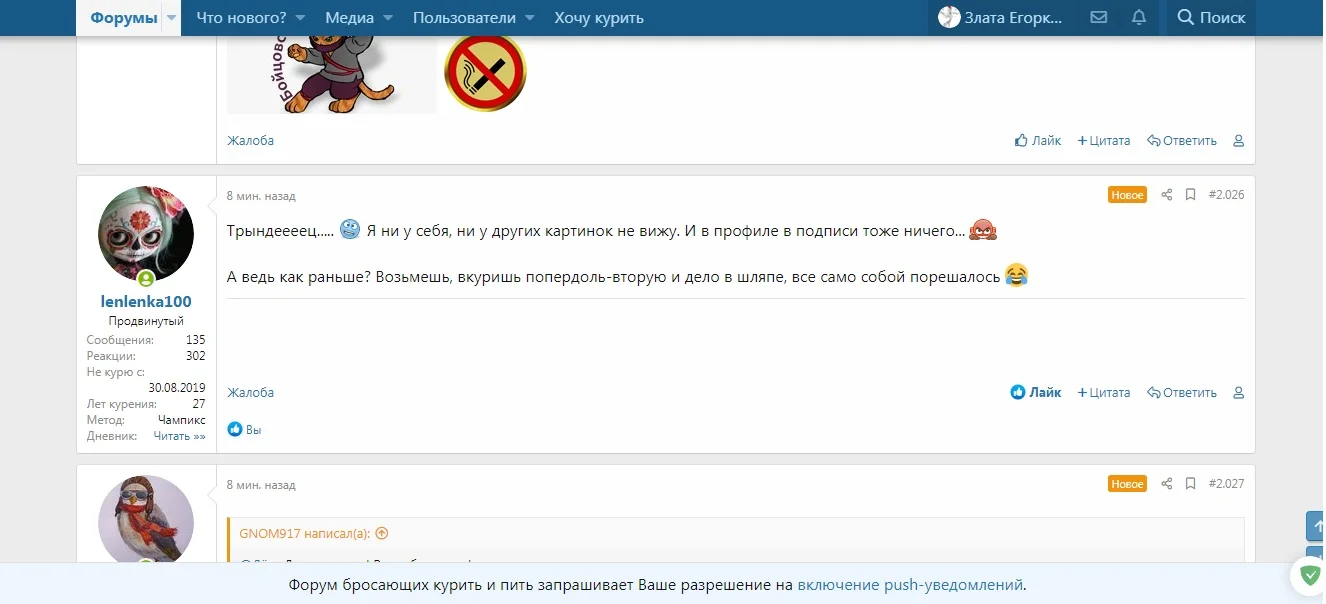Screen dimensions: 1326x604
Task: Open the Поиск search panel
Action: 1210,17
